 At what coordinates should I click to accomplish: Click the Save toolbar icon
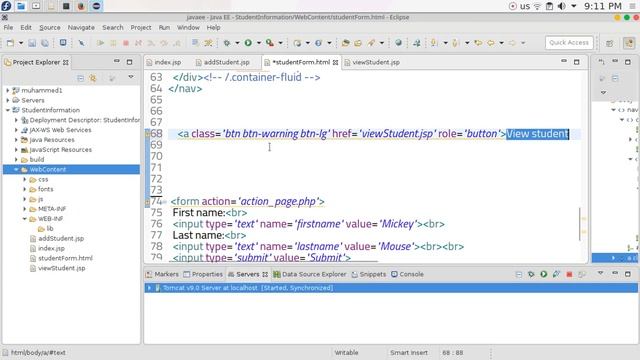(32, 43)
